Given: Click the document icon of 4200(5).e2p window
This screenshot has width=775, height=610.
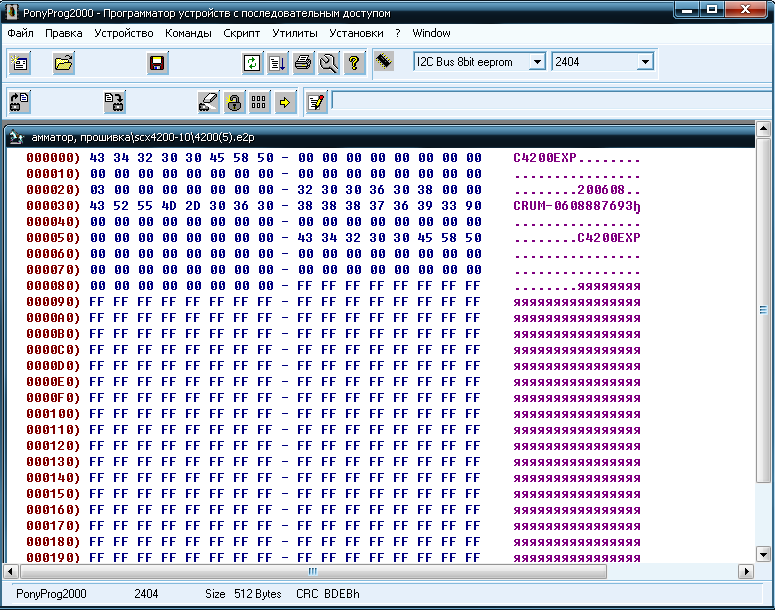Looking at the screenshot, I should pos(17,137).
